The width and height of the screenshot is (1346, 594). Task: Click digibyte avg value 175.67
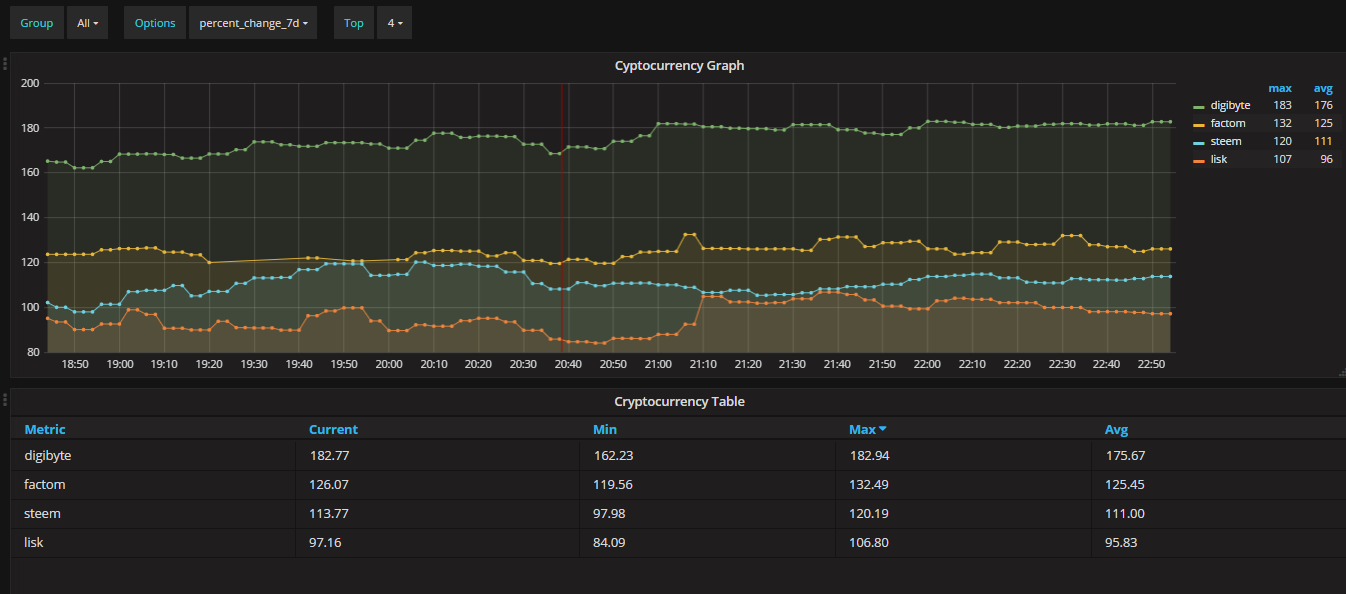point(1125,455)
